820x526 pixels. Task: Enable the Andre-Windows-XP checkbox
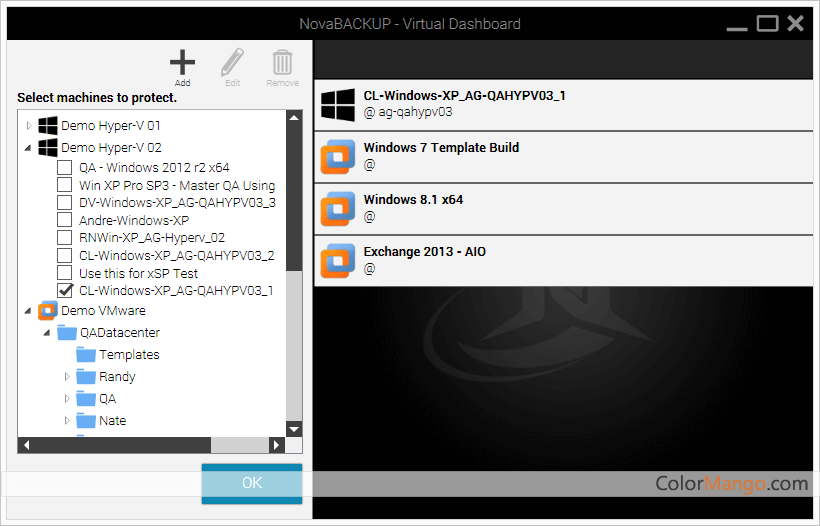[65, 220]
